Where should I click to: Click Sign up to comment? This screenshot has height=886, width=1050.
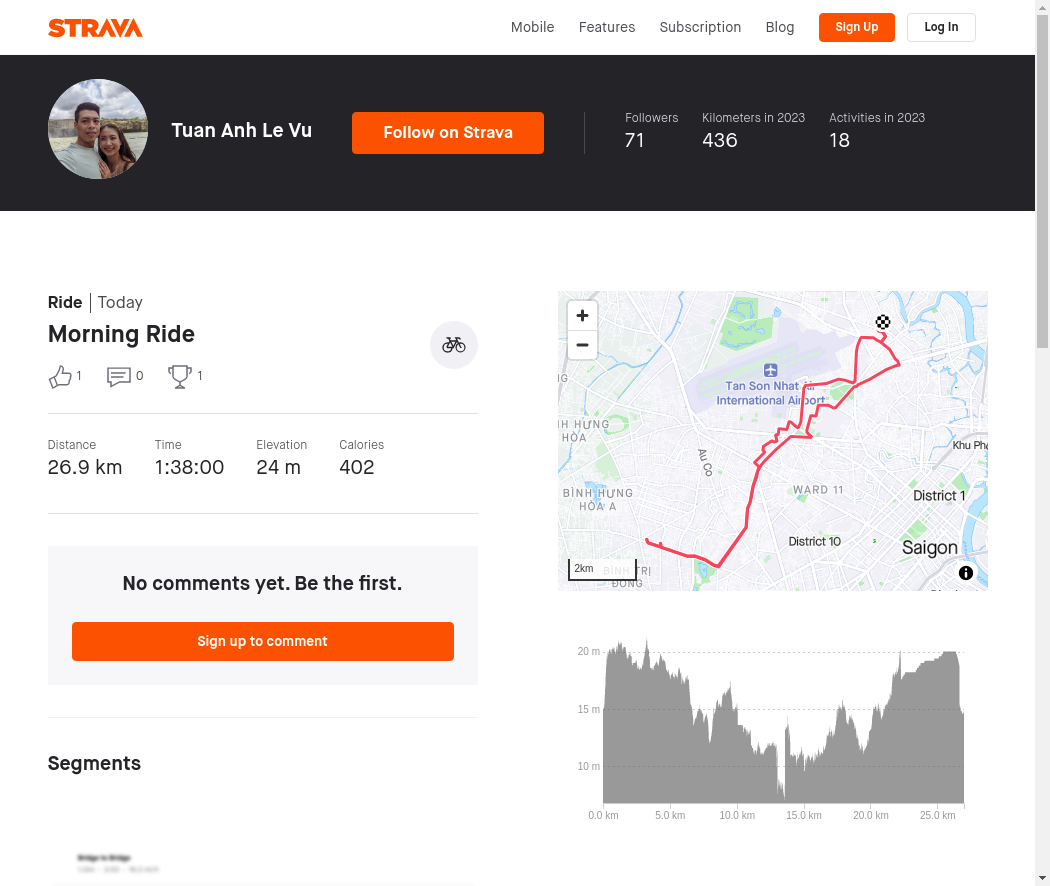tap(262, 642)
